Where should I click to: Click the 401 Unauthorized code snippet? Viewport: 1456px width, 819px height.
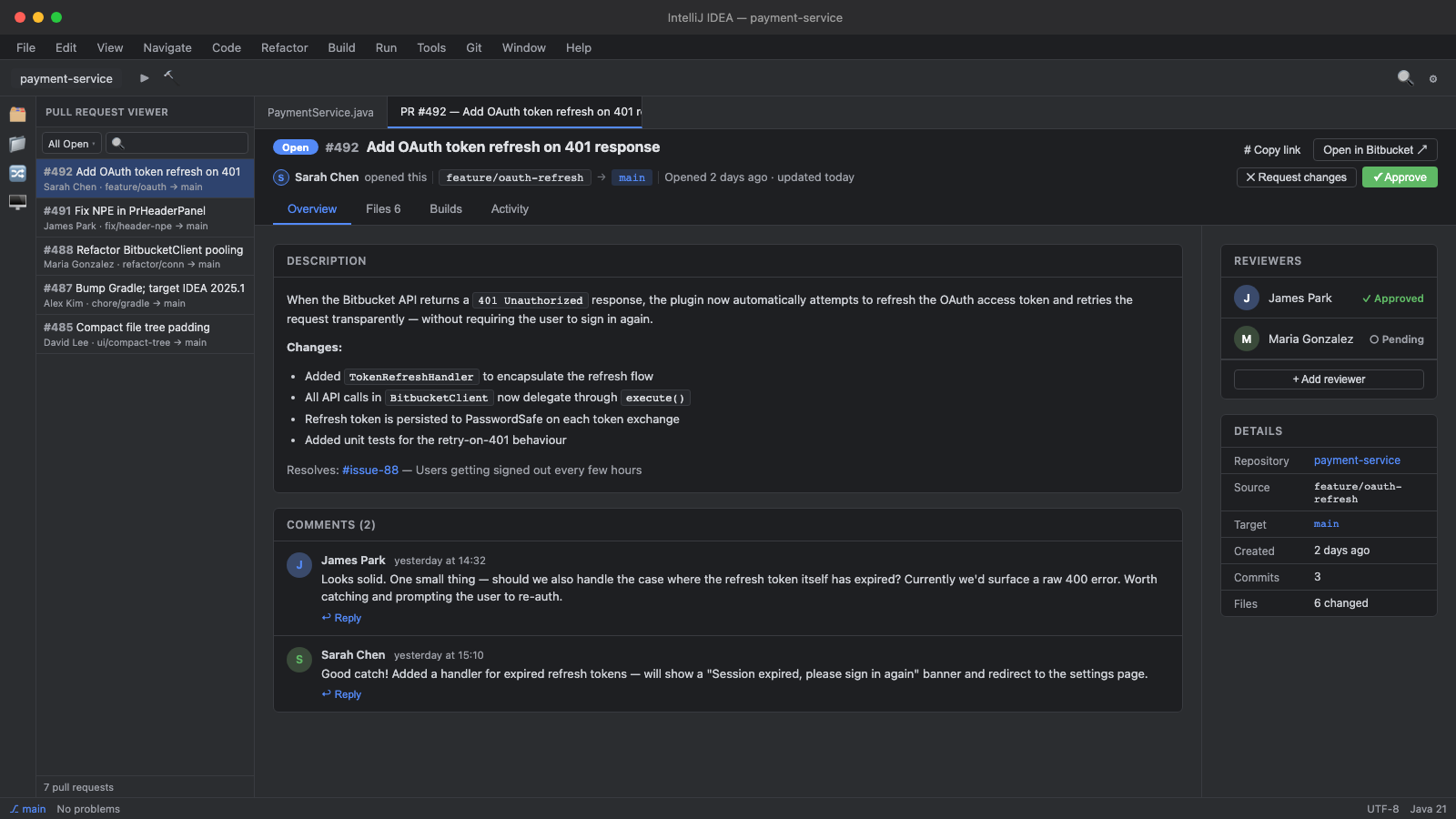[x=530, y=300]
